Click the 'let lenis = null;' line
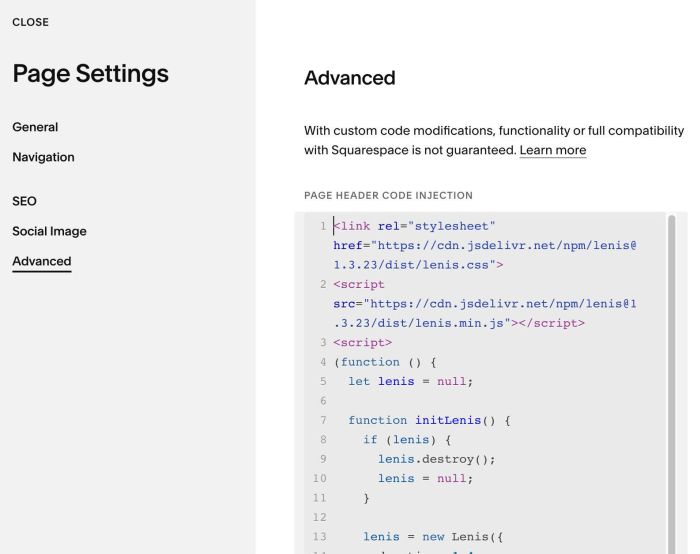 pos(410,381)
